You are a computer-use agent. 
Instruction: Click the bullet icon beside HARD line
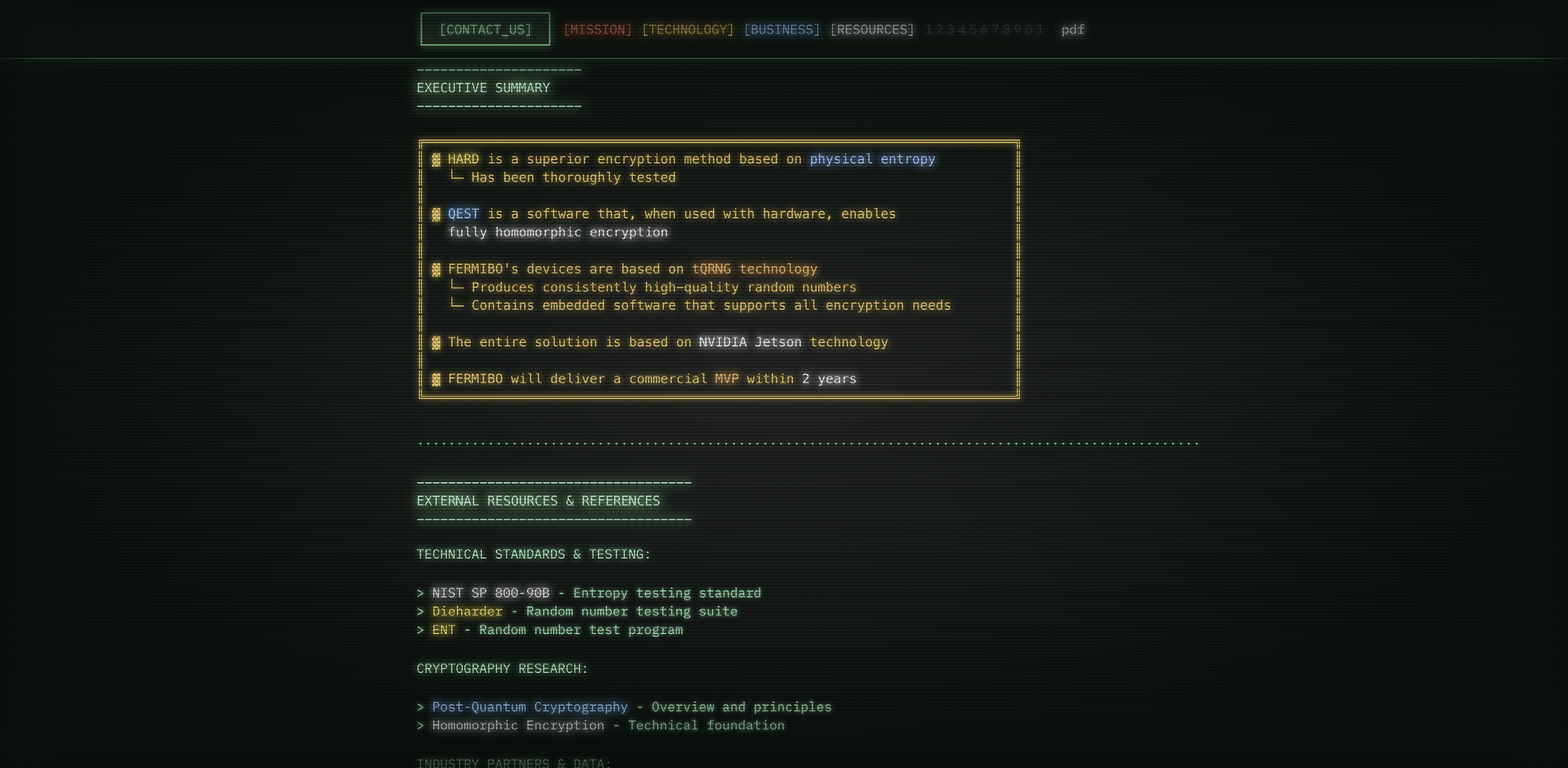coord(436,160)
